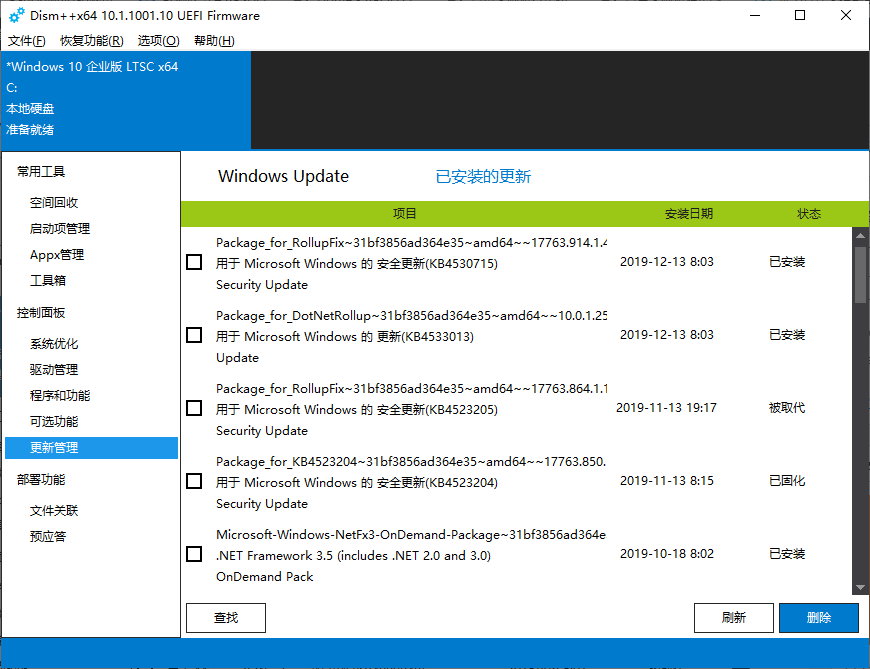Sort by 安装日期 column header
The image size is (870, 669).
click(x=689, y=214)
